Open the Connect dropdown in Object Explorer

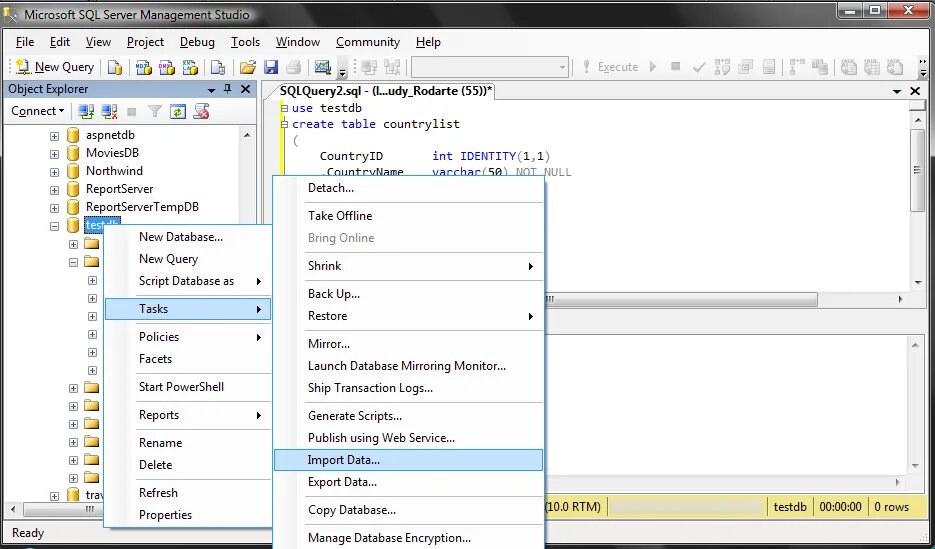(38, 111)
